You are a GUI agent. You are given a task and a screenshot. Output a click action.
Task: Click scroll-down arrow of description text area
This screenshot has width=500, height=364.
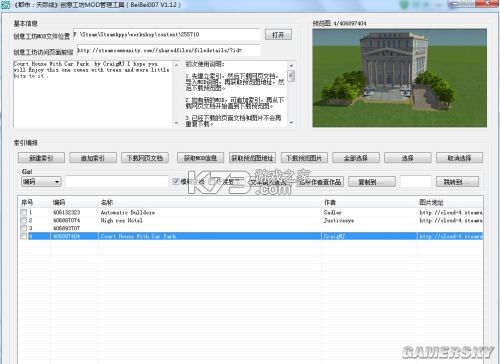(x=177, y=123)
